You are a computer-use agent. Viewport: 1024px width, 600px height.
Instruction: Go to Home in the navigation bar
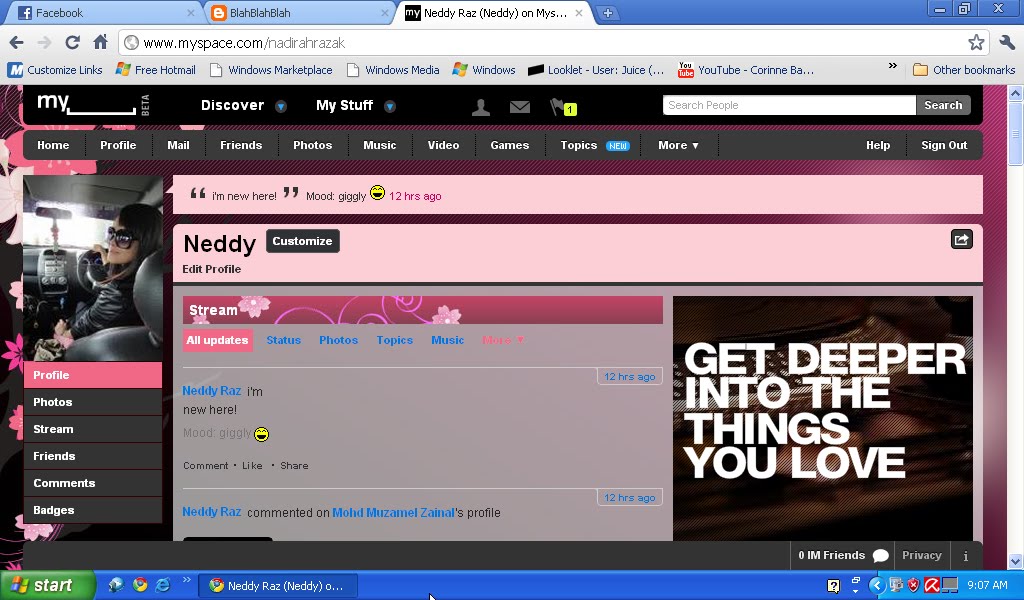(x=53, y=145)
